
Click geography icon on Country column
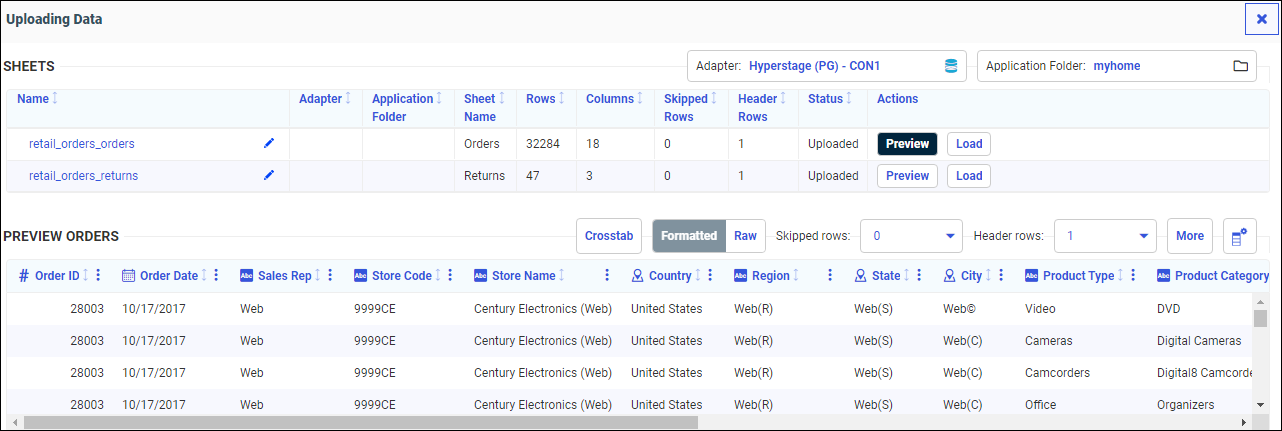click(x=638, y=276)
